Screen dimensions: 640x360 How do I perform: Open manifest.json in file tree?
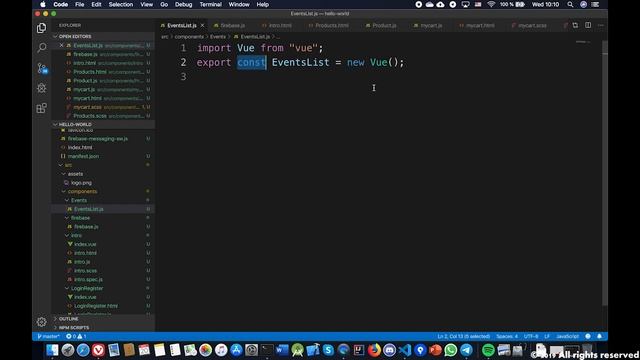click(x=103, y=156)
